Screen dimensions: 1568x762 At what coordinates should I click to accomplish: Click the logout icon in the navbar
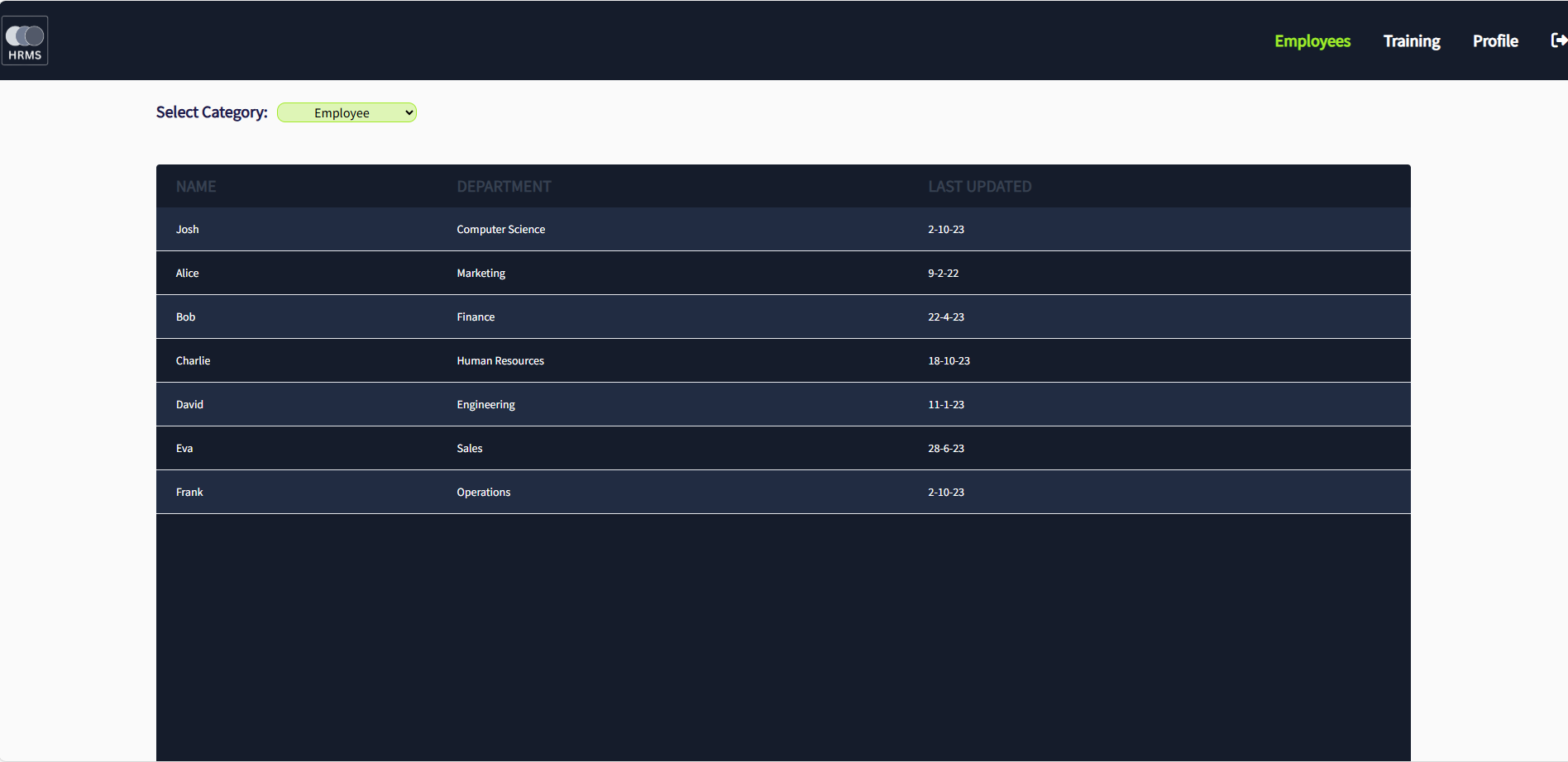[x=1559, y=40]
